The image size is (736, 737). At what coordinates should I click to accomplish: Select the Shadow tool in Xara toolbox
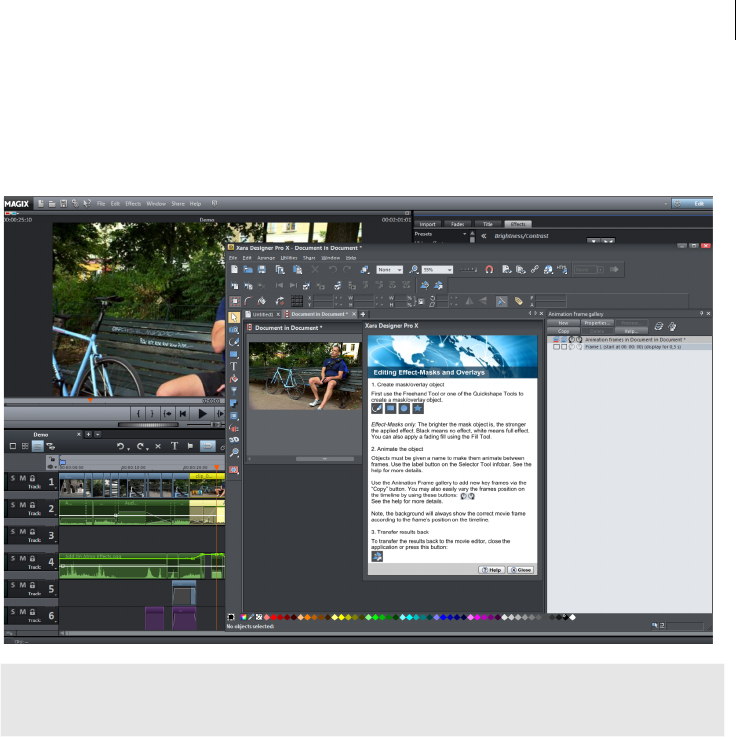click(234, 403)
